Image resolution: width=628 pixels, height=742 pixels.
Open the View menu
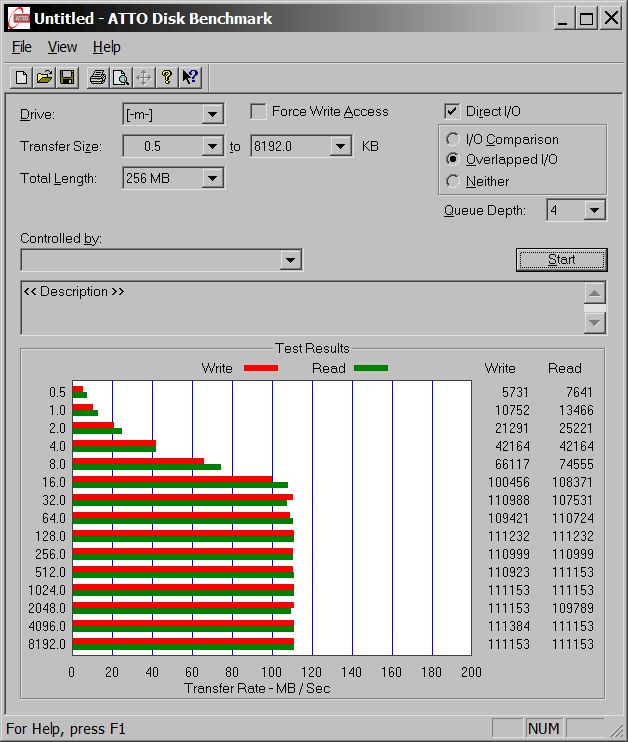[x=62, y=47]
